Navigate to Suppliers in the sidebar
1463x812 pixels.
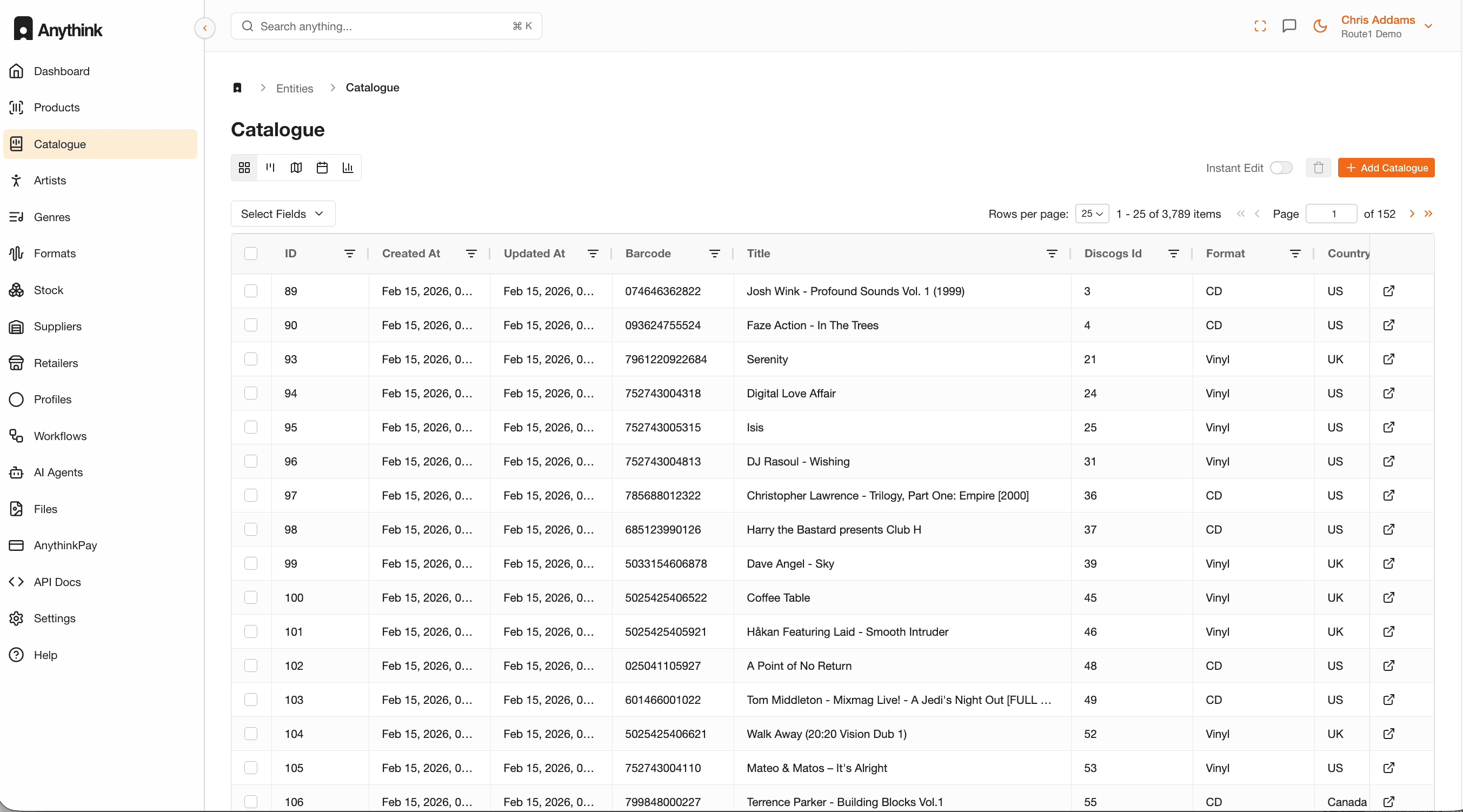[57, 326]
